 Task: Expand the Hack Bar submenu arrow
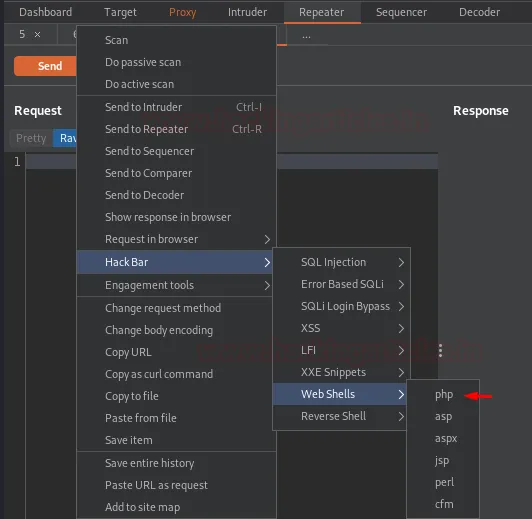pyautogui.click(x=267, y=262)
